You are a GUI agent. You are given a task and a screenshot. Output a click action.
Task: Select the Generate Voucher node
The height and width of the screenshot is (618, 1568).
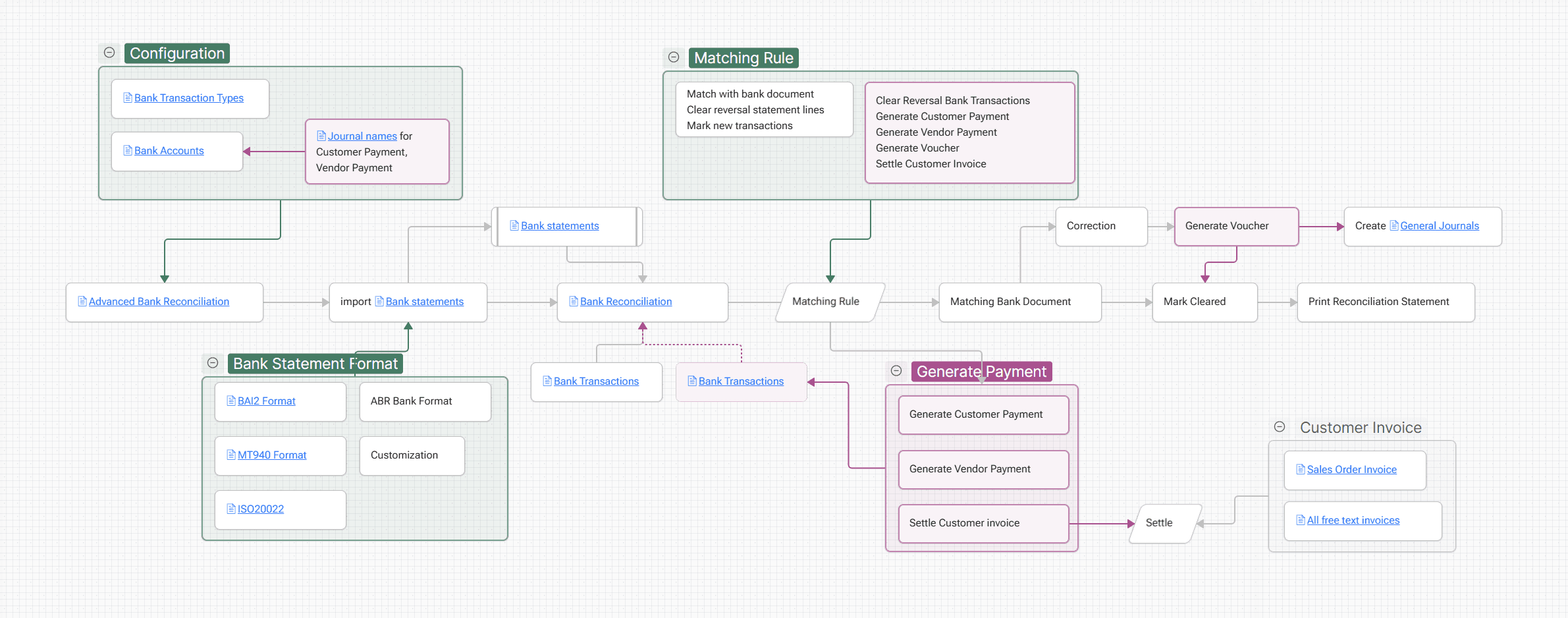(1237, 227)
